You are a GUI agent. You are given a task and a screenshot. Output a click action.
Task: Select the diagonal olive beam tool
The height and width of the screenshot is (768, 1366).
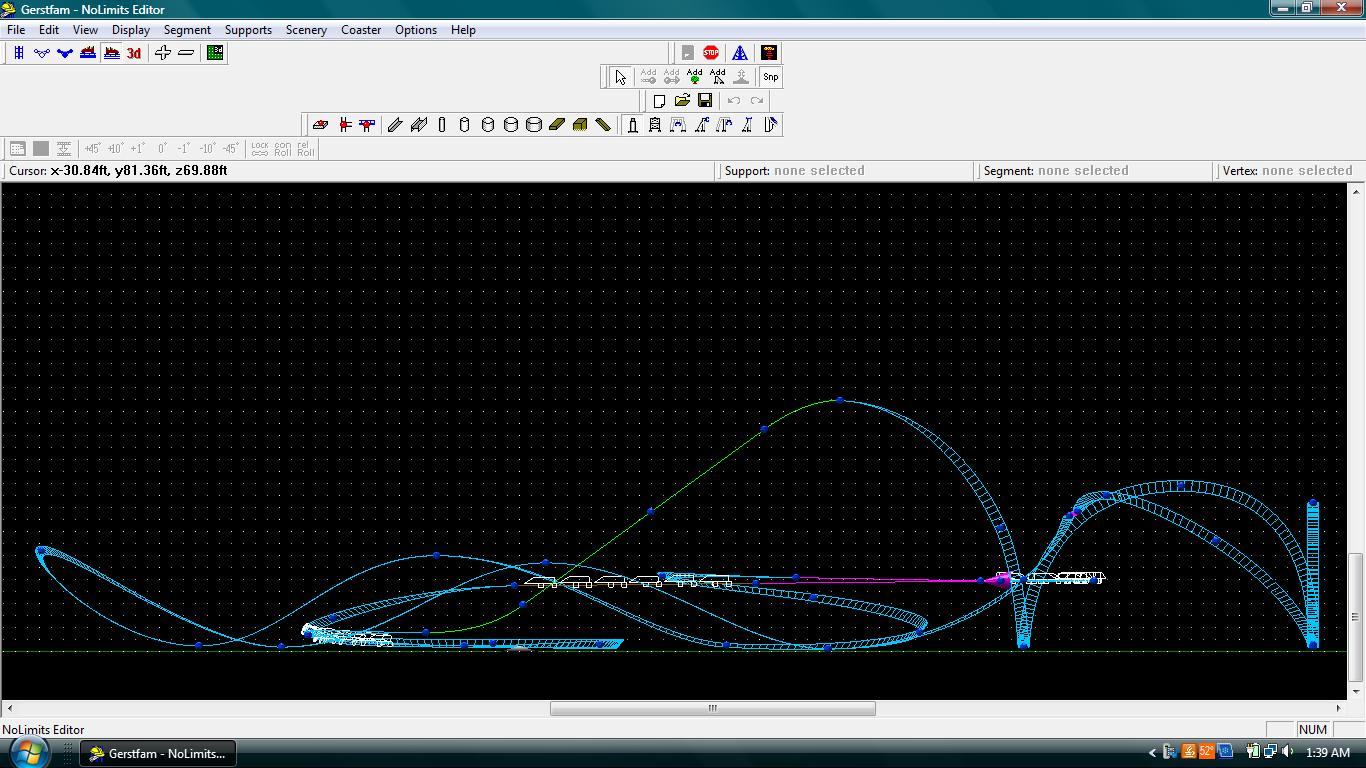(x=603, y=125)
